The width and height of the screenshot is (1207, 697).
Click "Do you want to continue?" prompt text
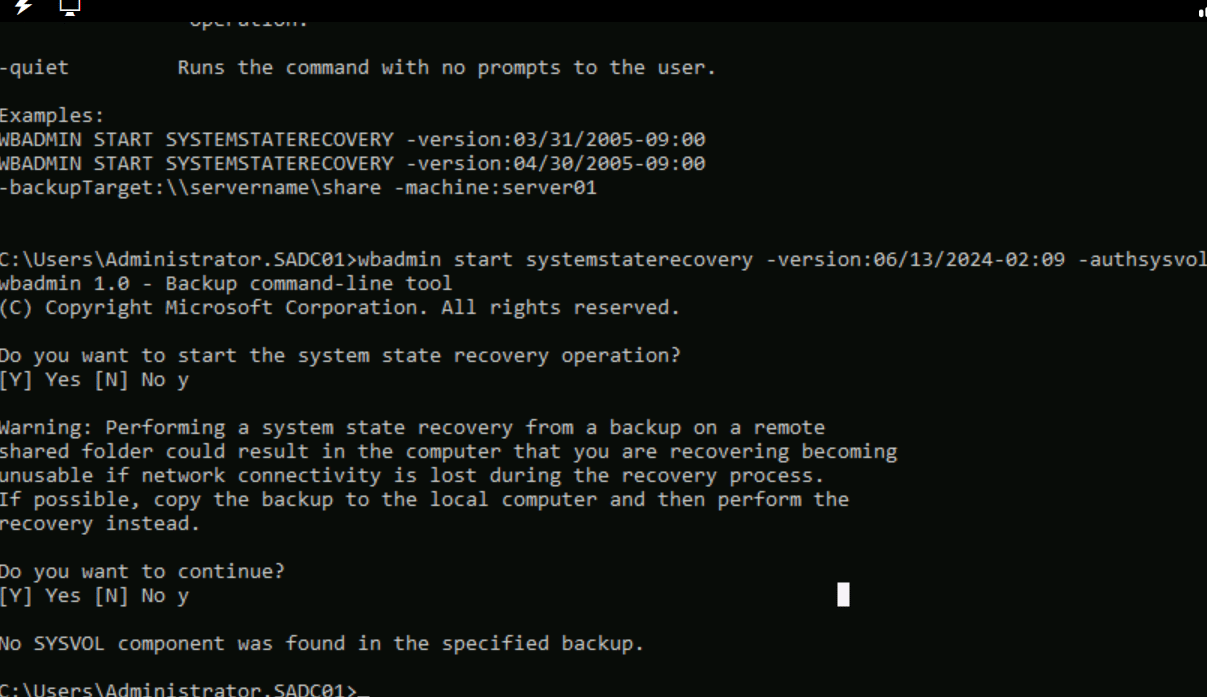pyautogui.click(x=142, y=572)
